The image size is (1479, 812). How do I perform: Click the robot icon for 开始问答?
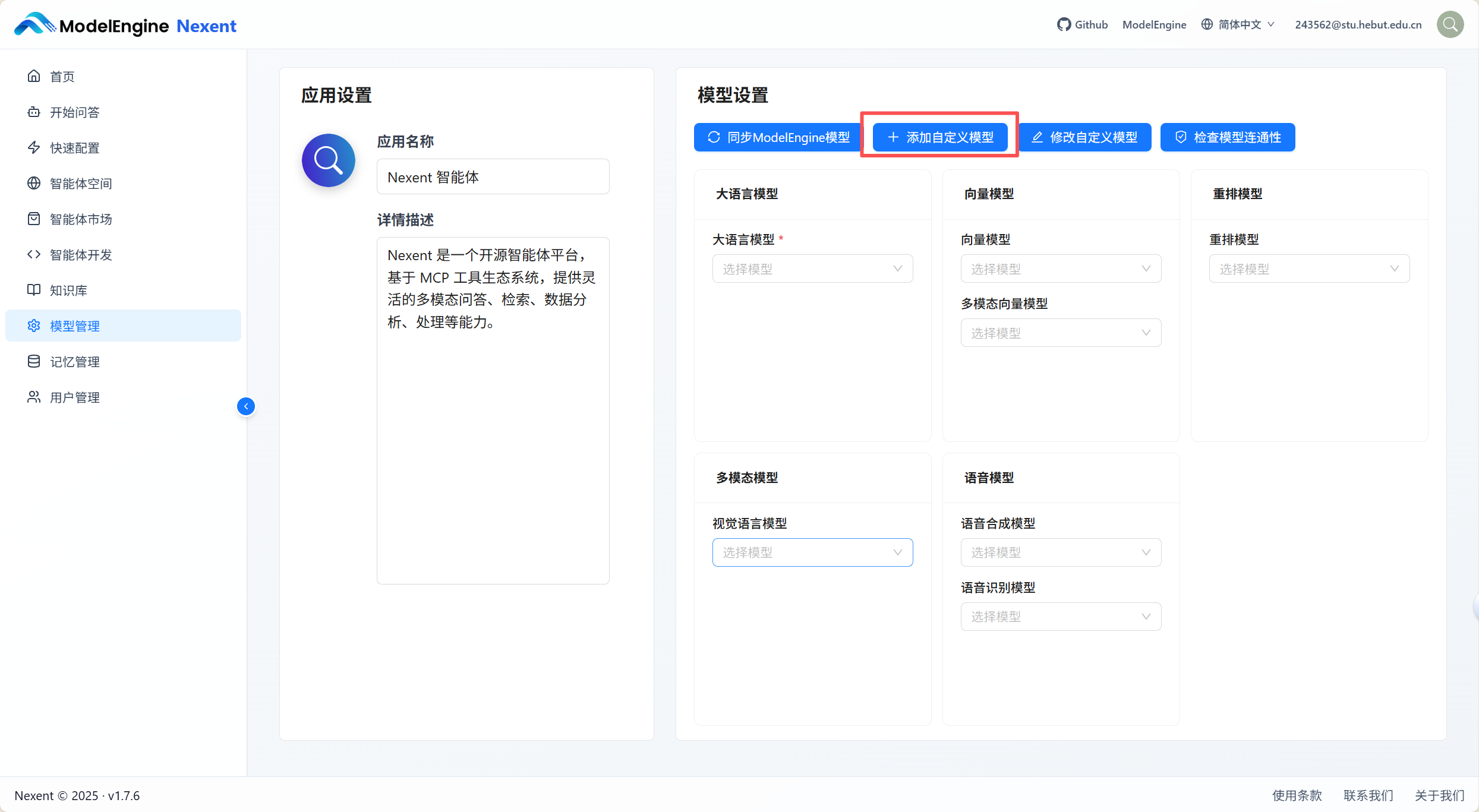point(34,112)
